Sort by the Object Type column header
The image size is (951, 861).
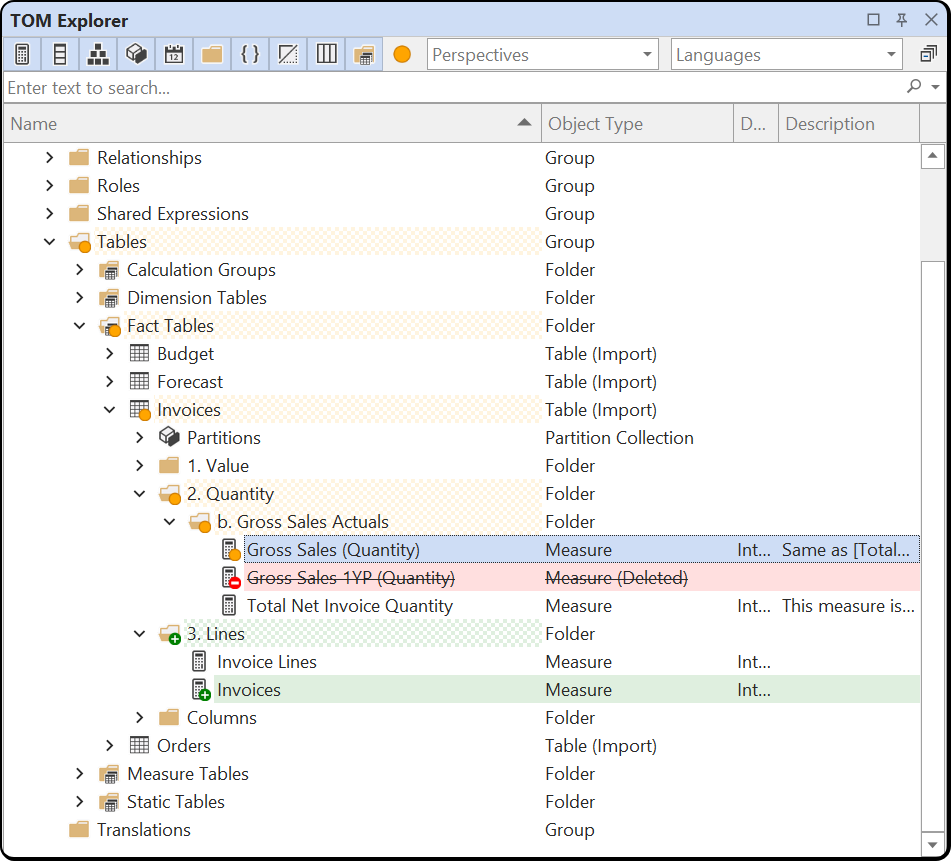637,124
